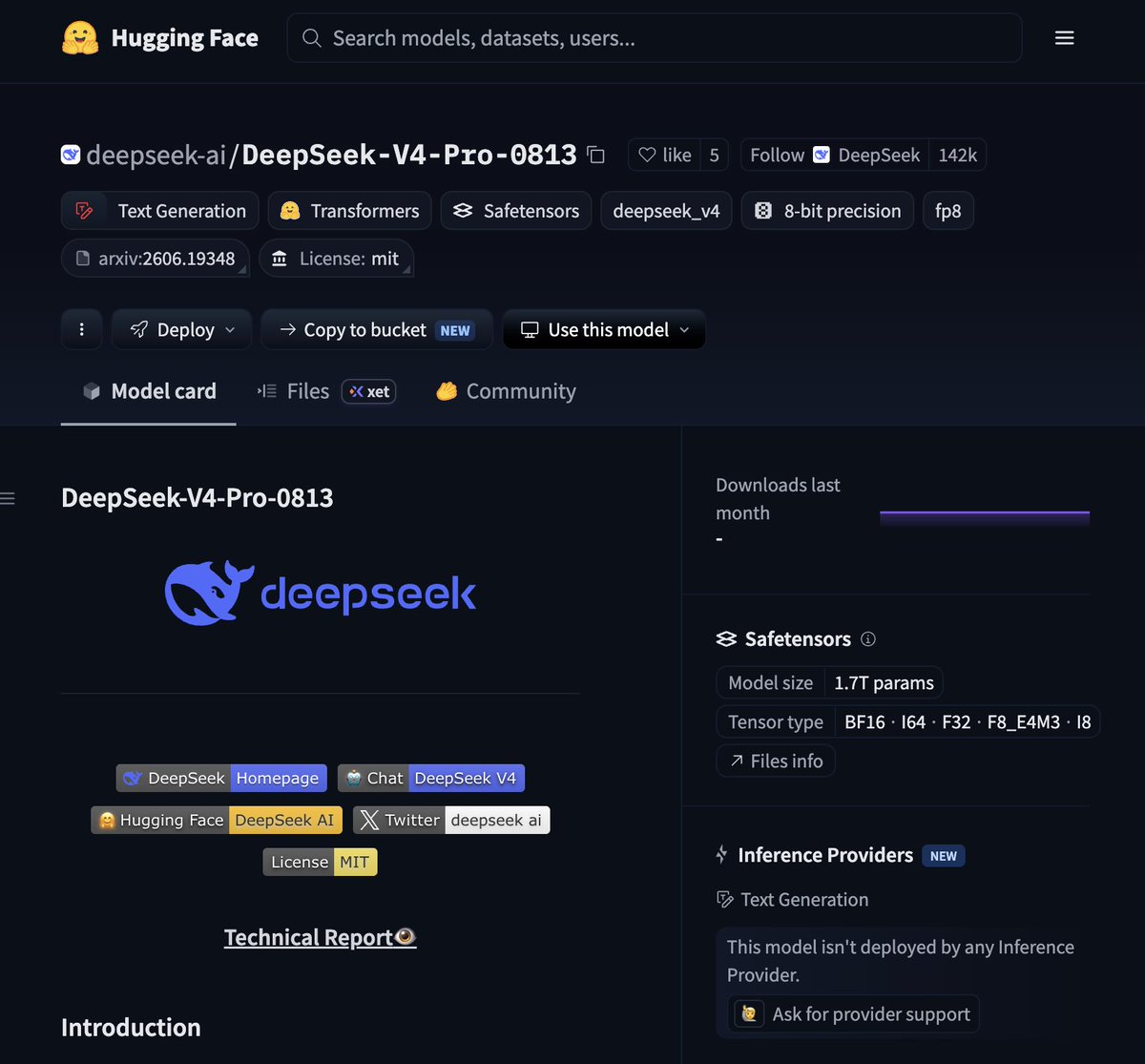Screen dimensions: 1145x1064
Task: Toggle the table of contents sidebar icon
Action: point(8,498)
